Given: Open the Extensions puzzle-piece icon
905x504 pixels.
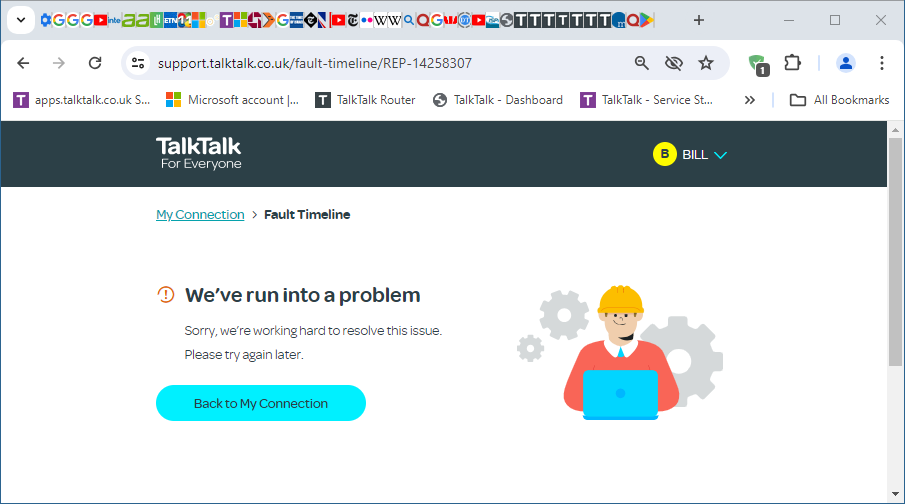Looking at the screenshot, I should (792, 63).
